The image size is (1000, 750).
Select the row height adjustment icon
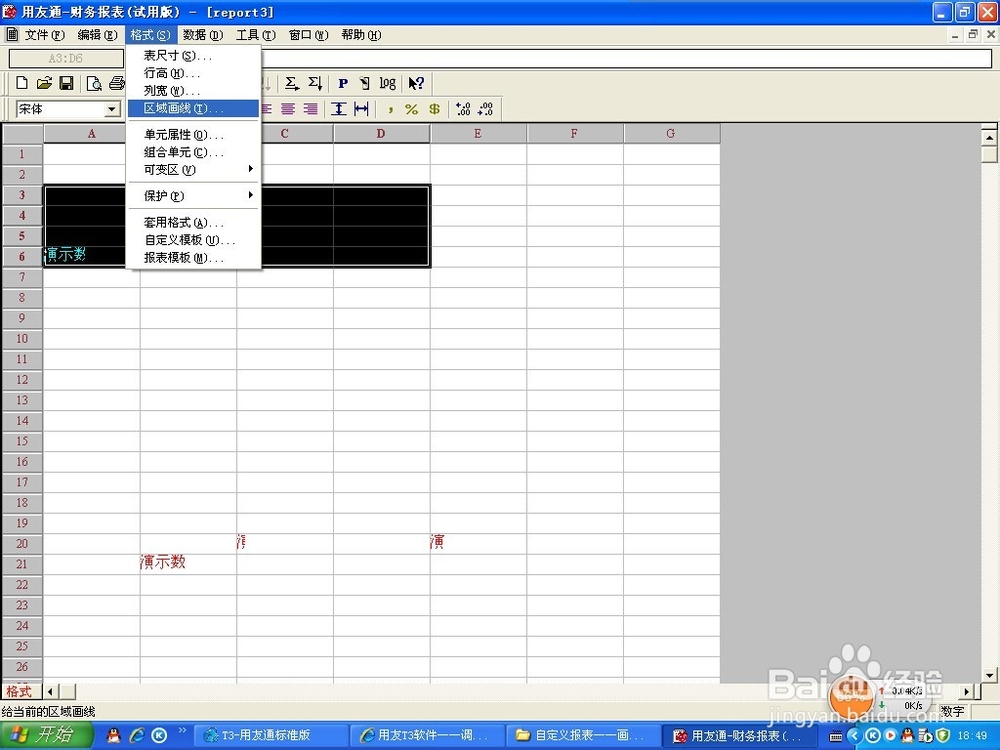(340, 108)
